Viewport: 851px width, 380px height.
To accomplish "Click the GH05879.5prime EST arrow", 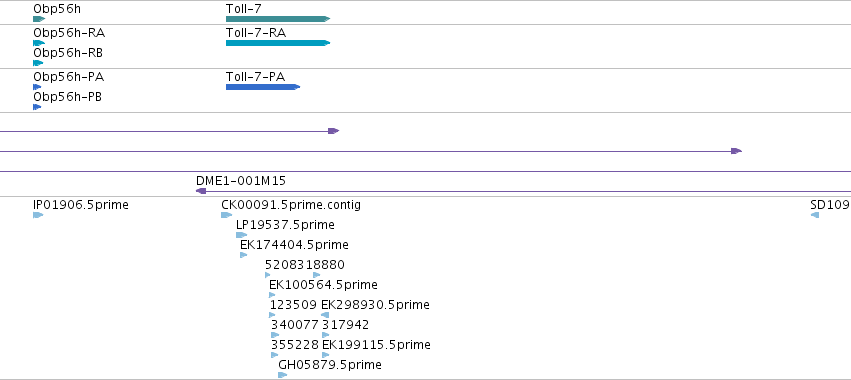I will click(x=283, y=375).
